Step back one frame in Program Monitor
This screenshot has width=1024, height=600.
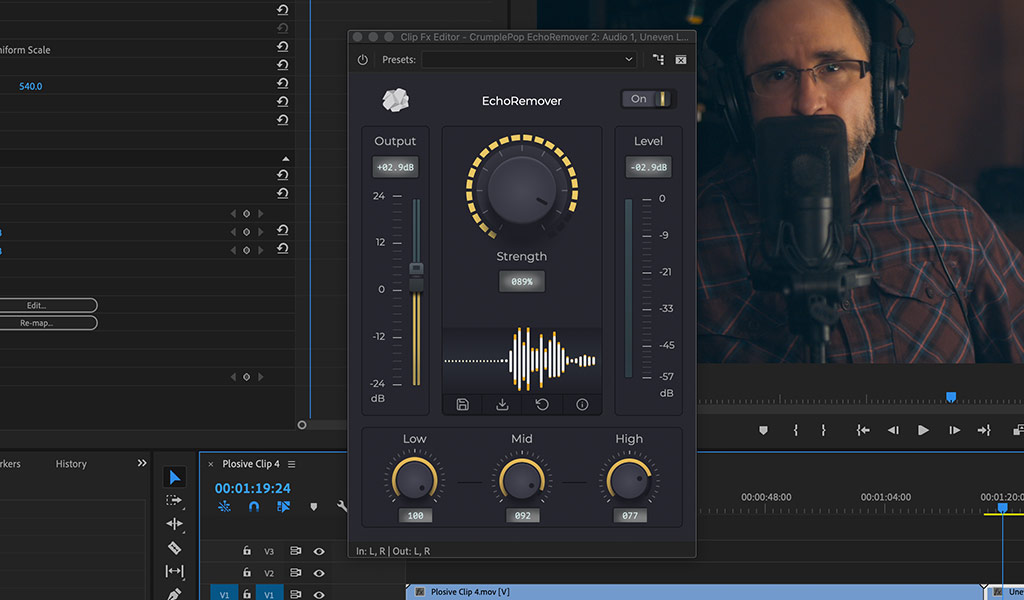pyautogui.click(x=893, y=430)
